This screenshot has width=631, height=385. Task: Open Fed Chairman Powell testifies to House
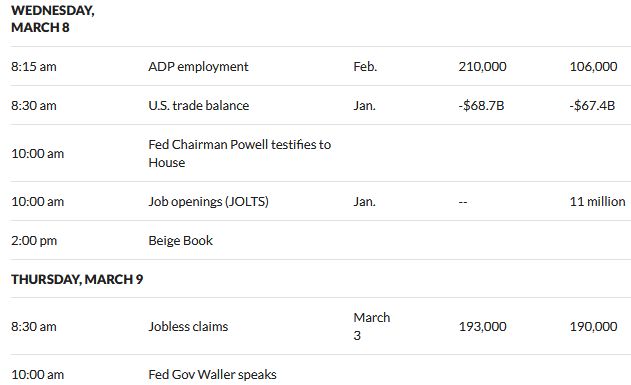pos(239,153)
